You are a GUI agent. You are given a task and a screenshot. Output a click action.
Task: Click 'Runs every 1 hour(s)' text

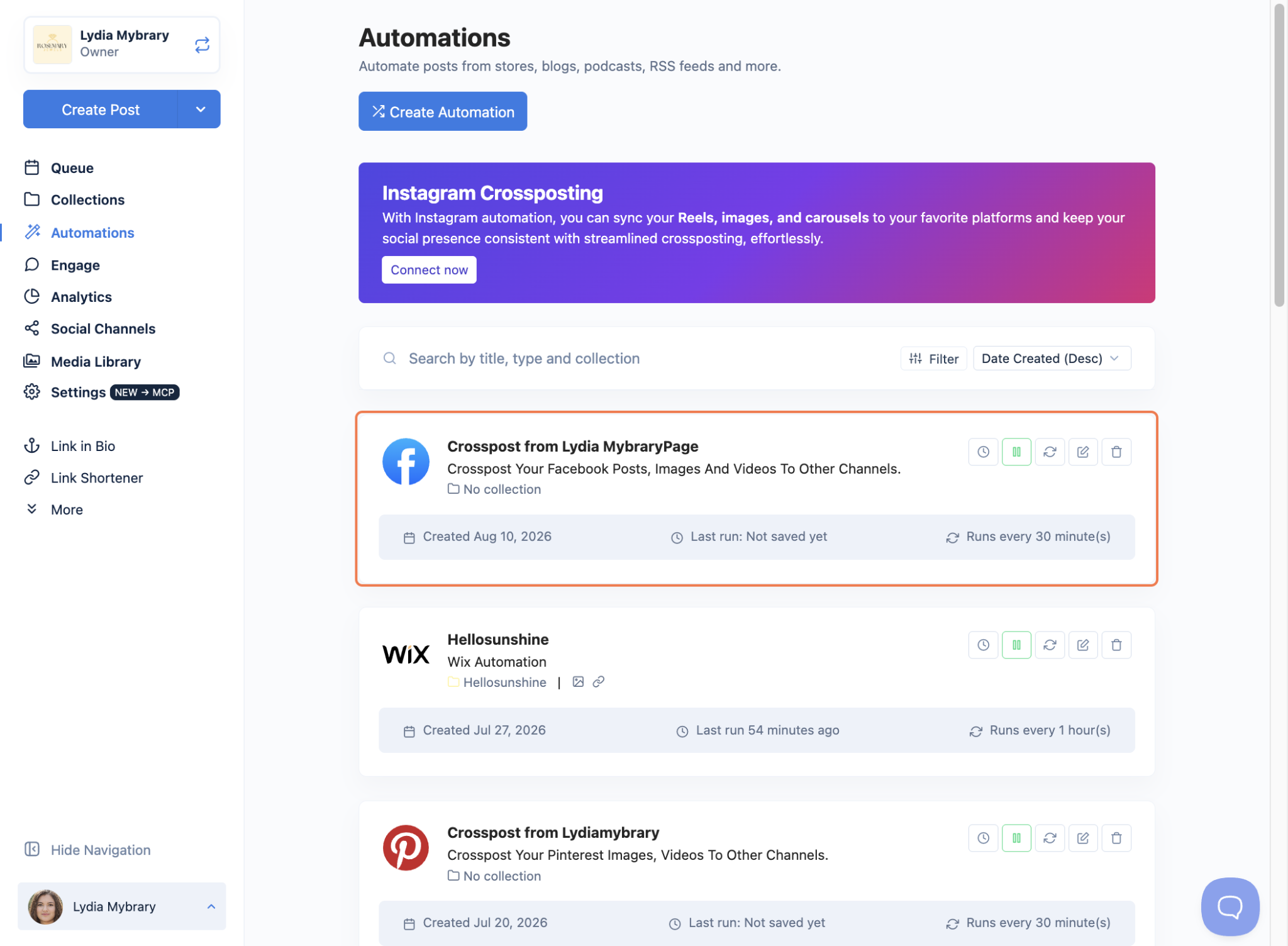click(1050, 730)
